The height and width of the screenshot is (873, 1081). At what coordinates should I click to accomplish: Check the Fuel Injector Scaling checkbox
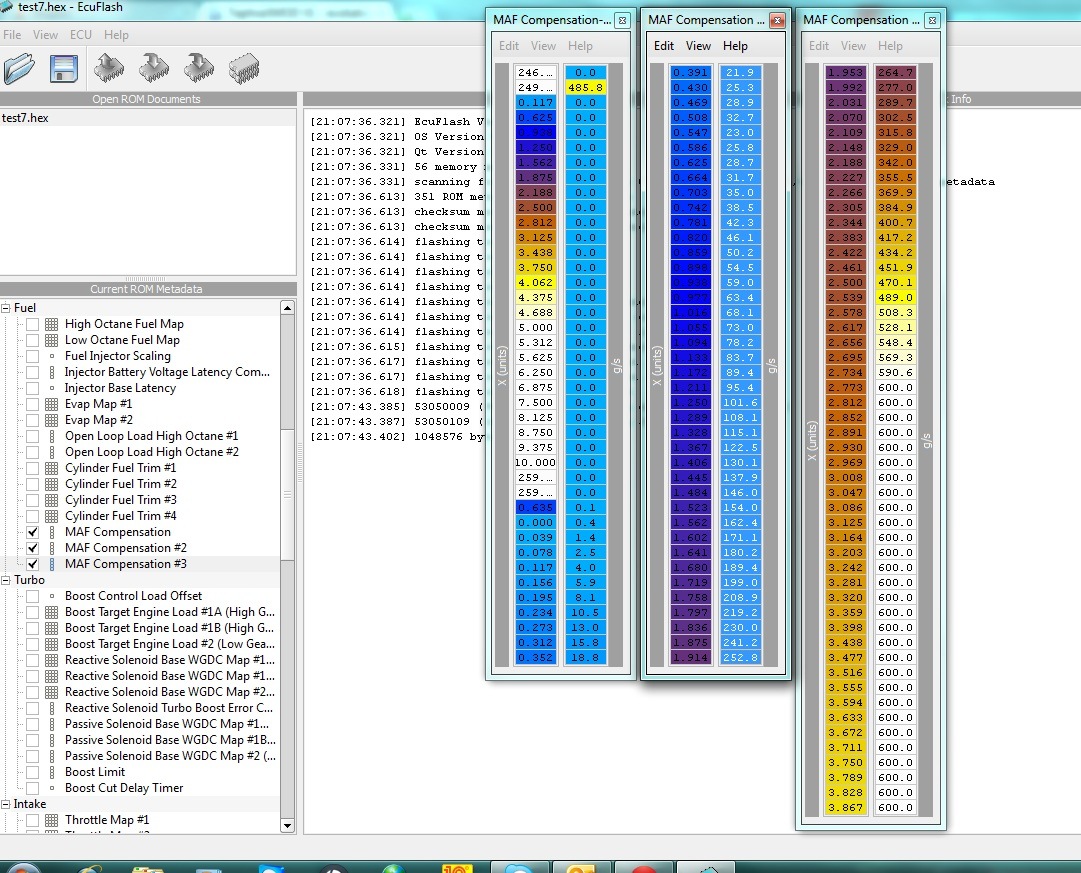pyautogui.click(x=32, y=356)
